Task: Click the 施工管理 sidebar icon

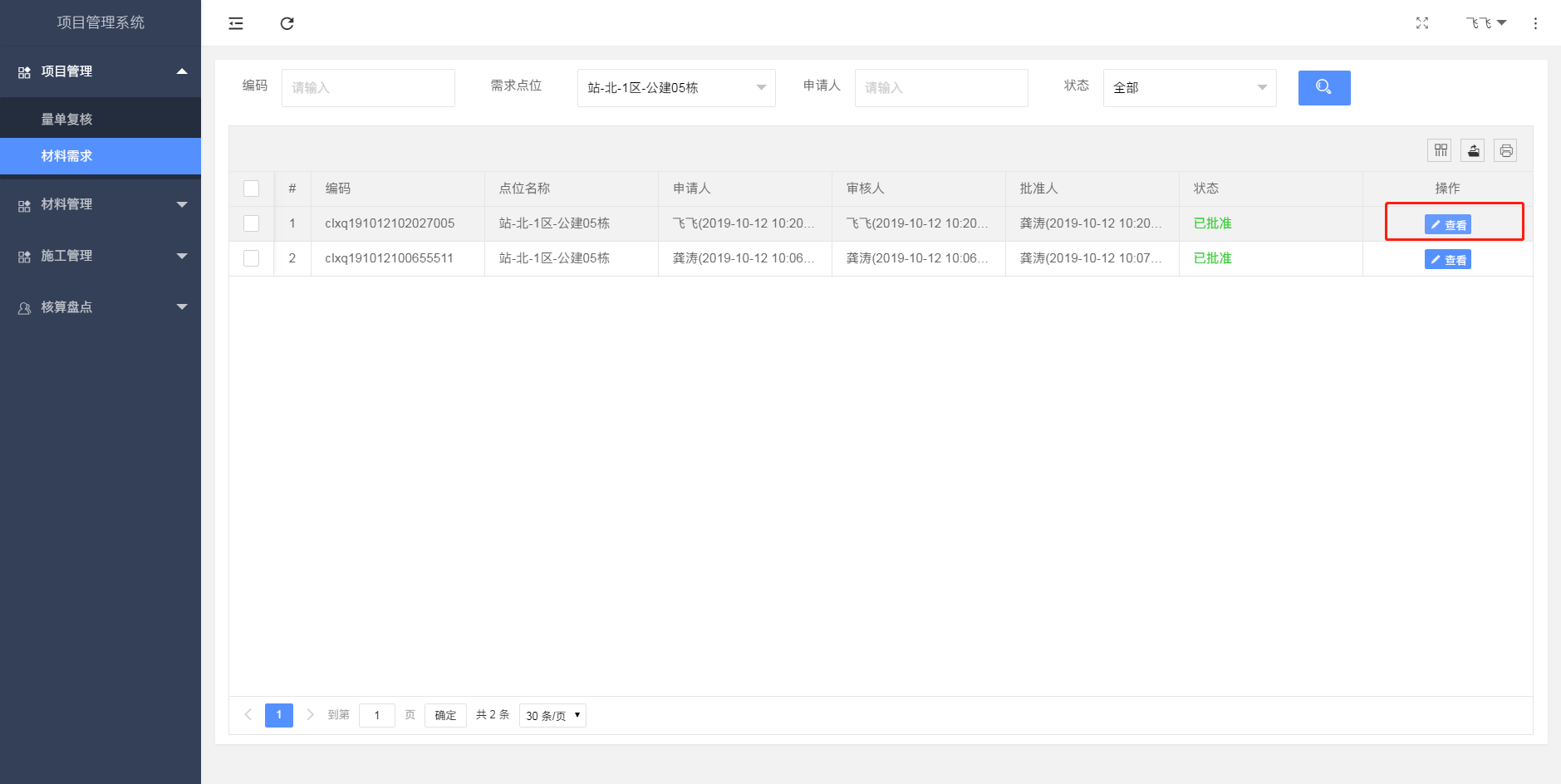Action: point(24,257)
